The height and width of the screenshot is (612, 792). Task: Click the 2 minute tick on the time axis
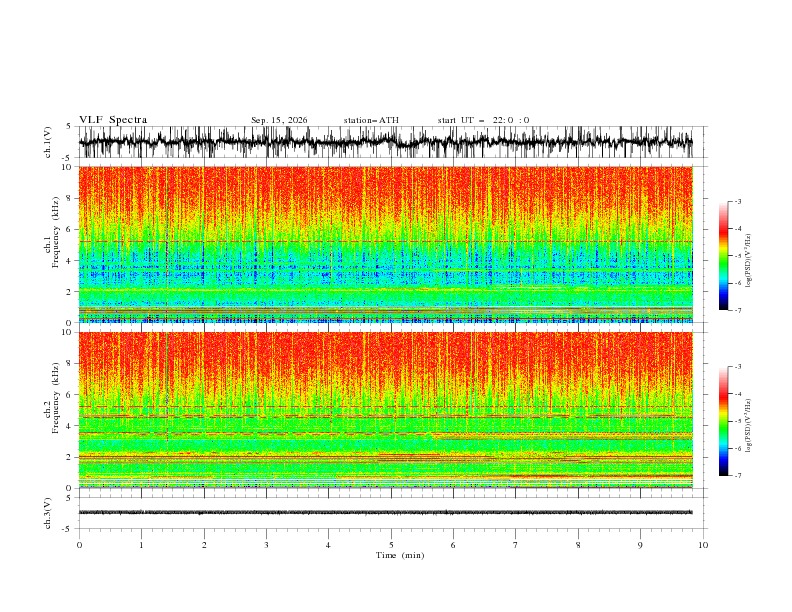pyautogui.click(x=204, y=545)
